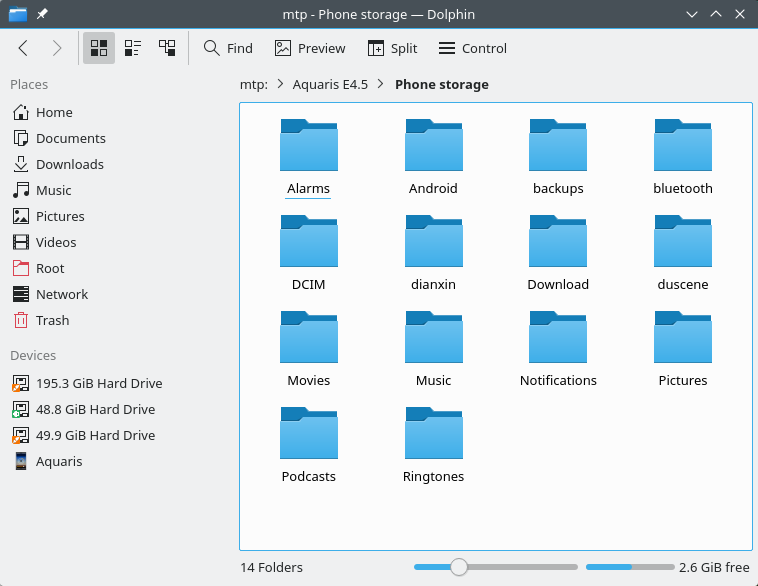The width and height of the screenshot is (758, 586).
Task: Go forward with the Forward arrow
Action: [x=57, y=48]
